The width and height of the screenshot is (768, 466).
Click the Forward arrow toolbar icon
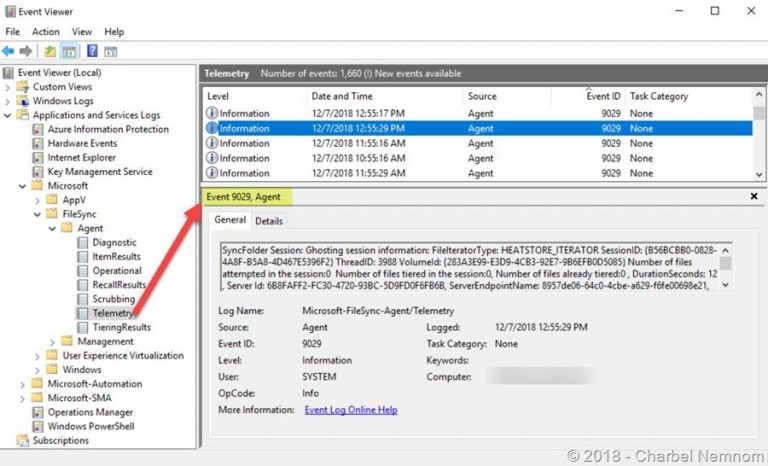click(25, 51)
